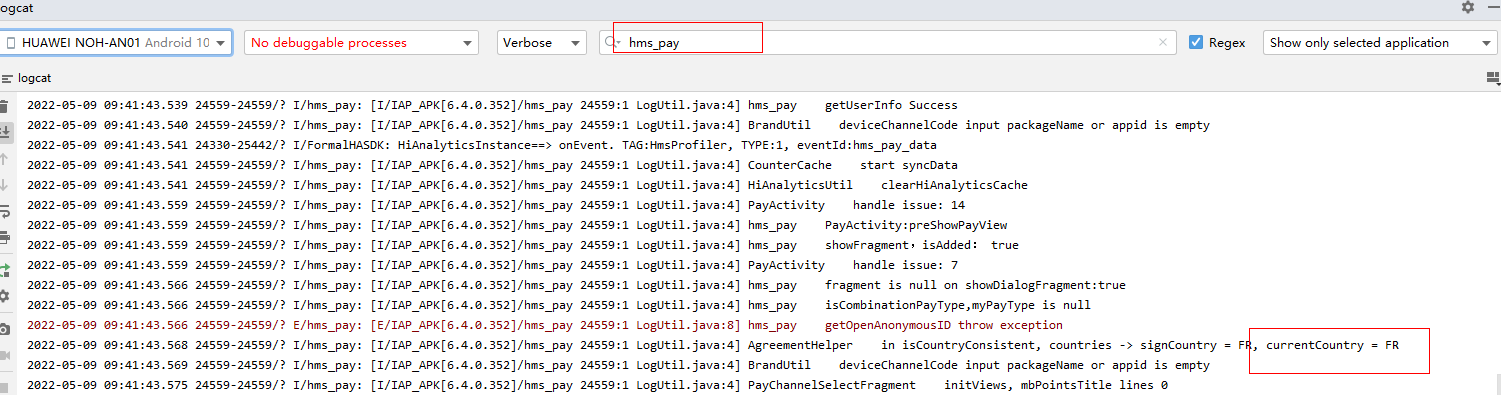Open logcat settings gear in header

1467,7
